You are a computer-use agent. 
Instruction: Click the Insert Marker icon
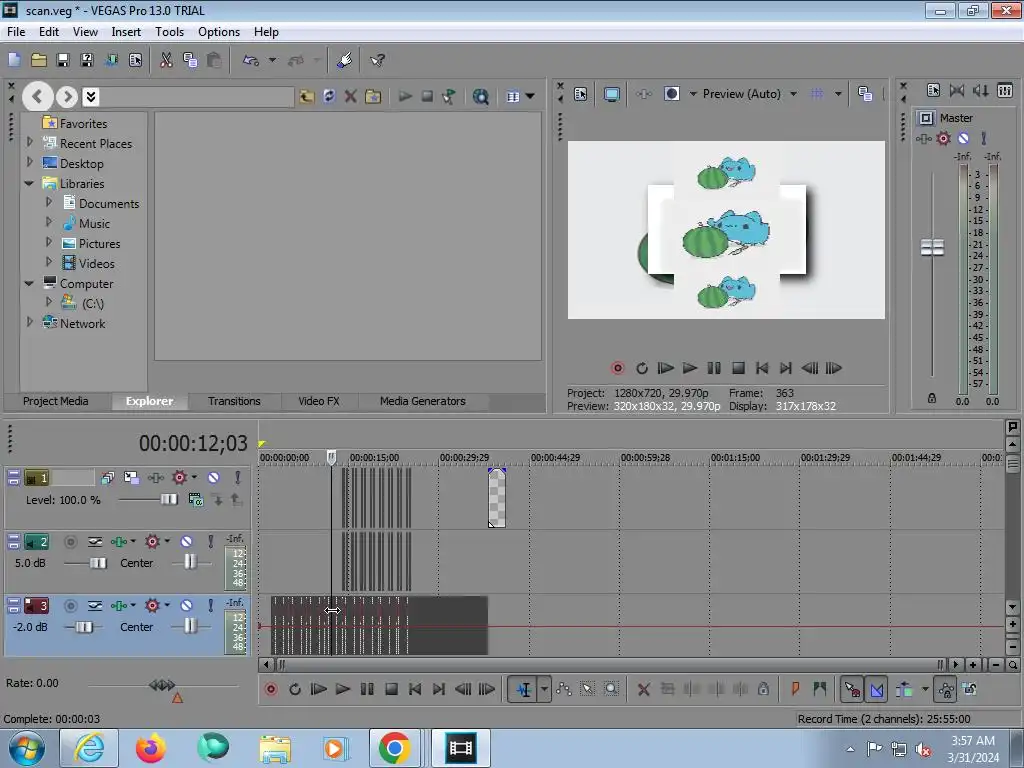click(x=795, y=689)
